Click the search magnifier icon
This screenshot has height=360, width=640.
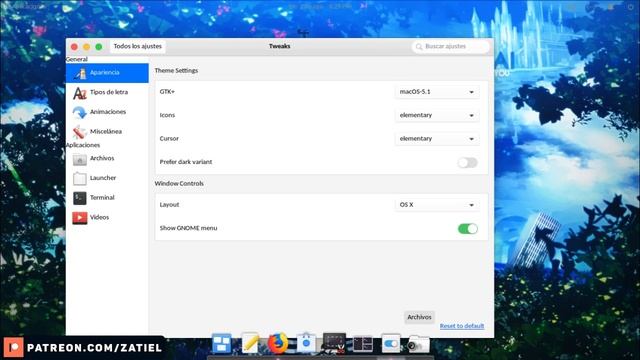click(418, 47)
